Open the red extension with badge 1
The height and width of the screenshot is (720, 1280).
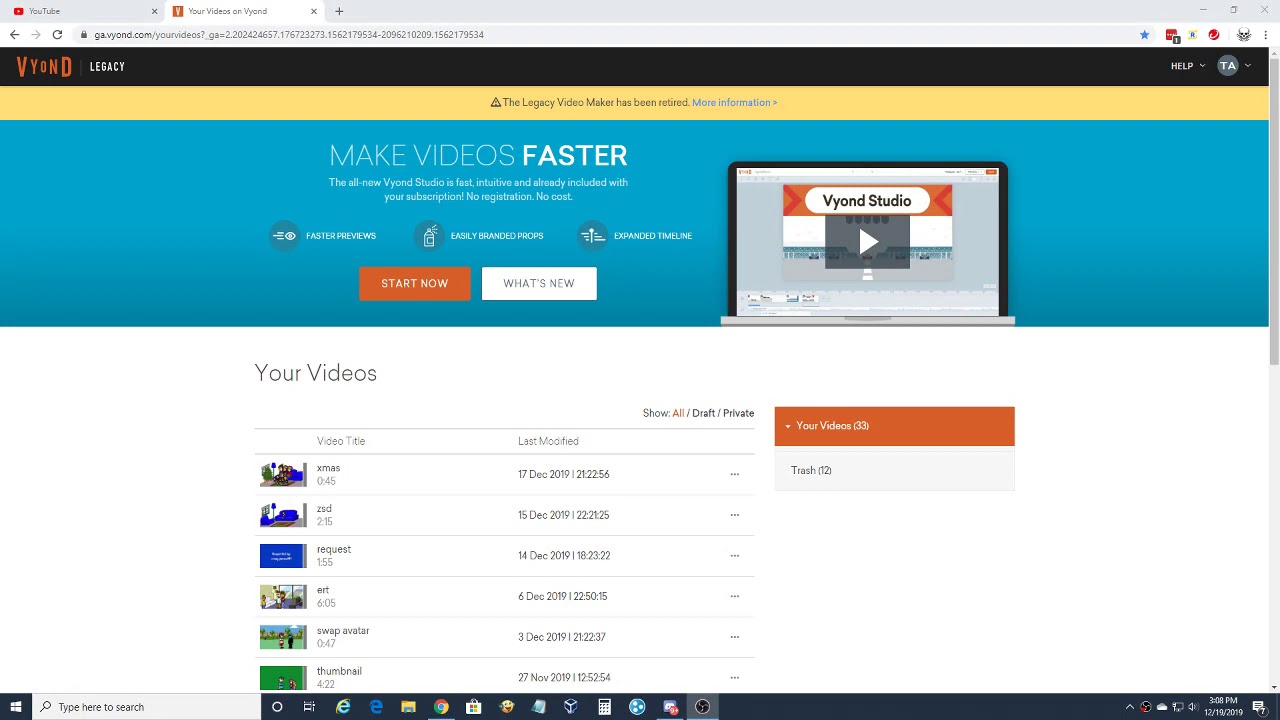[x=1172, y=35]
